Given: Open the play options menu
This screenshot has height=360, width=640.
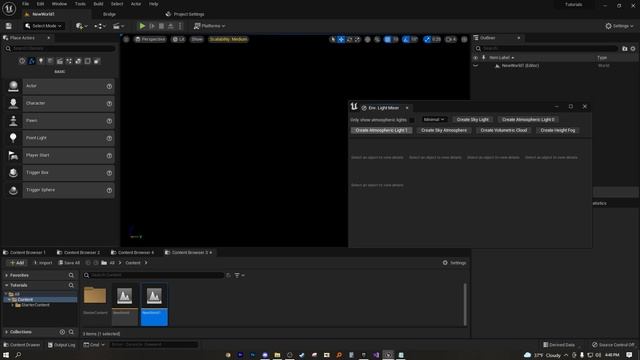Looking at the screenshot, I should coord(180,26).
